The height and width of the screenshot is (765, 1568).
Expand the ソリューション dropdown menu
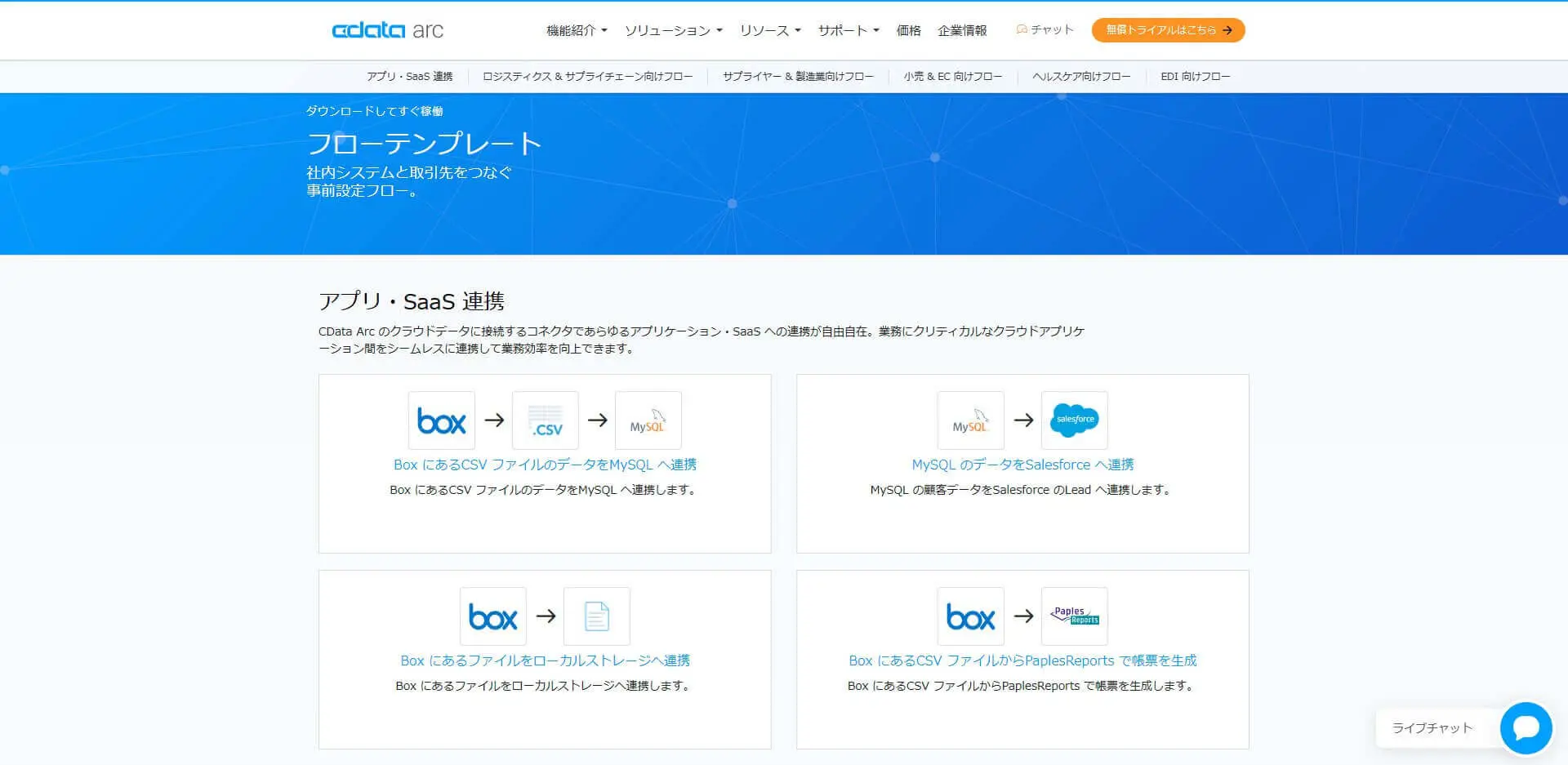(673, 30)
